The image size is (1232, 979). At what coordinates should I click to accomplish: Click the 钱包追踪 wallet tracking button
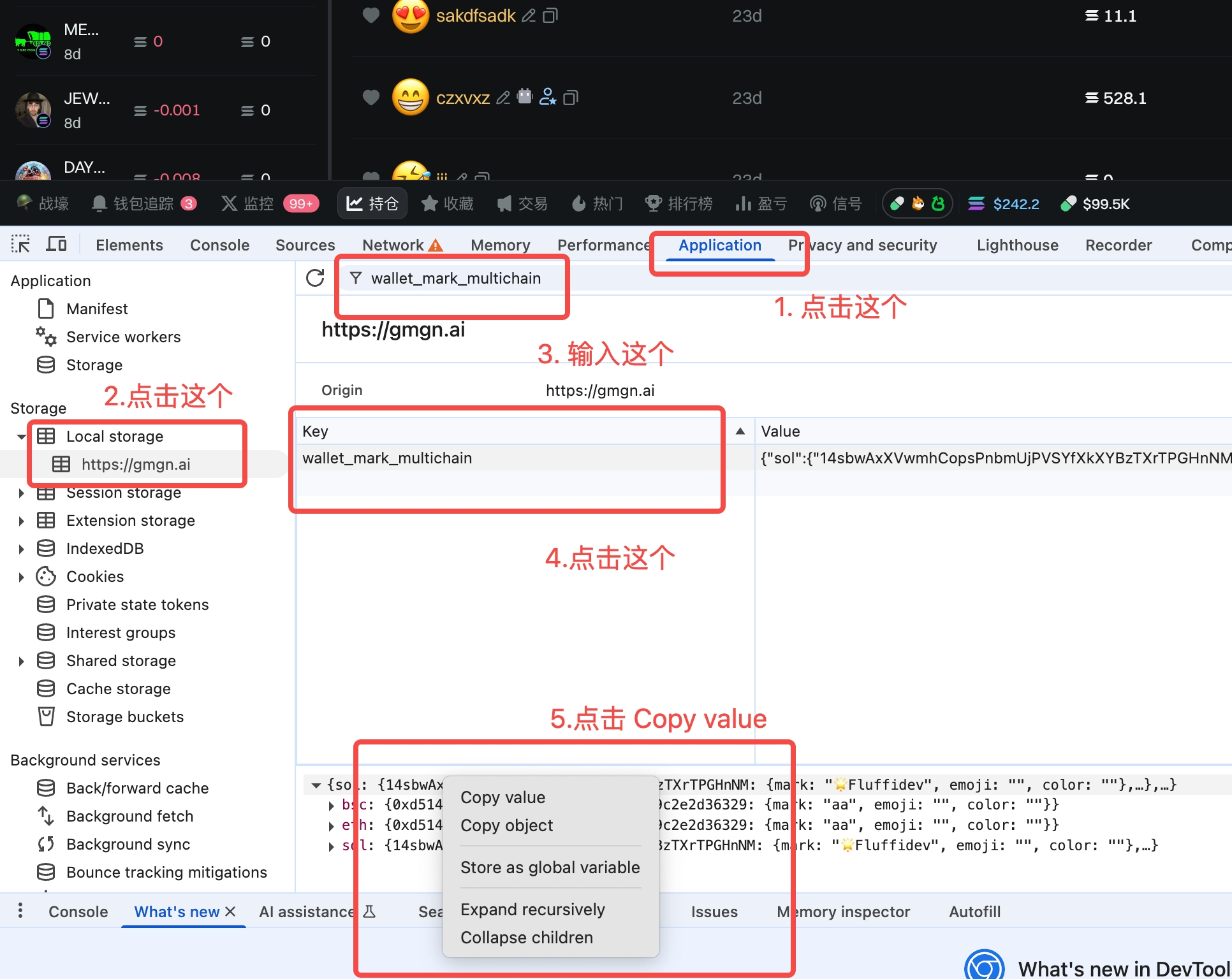143,204
